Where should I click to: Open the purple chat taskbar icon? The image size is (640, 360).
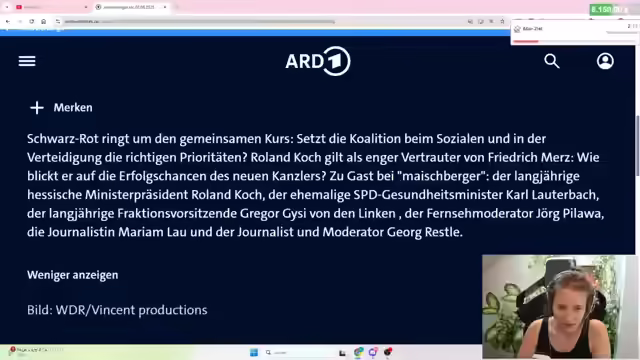tap(373, 353)
